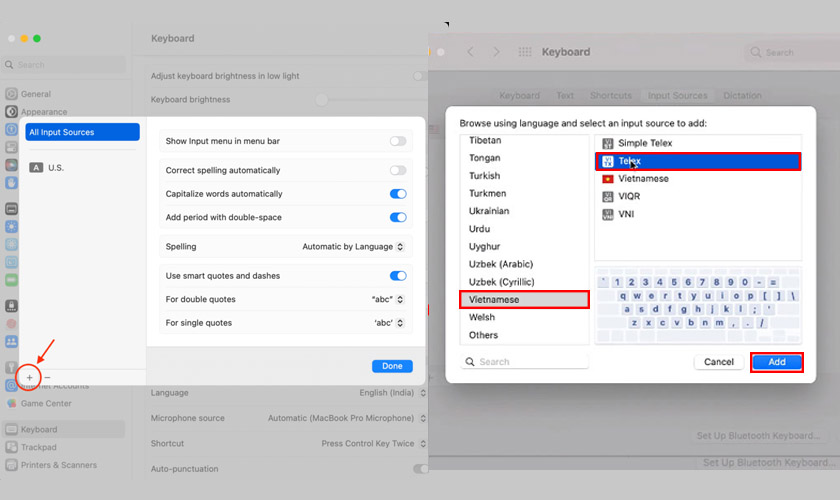
Task: Click Search field in right Keyboard window toolbar
Action: [790, 53]
